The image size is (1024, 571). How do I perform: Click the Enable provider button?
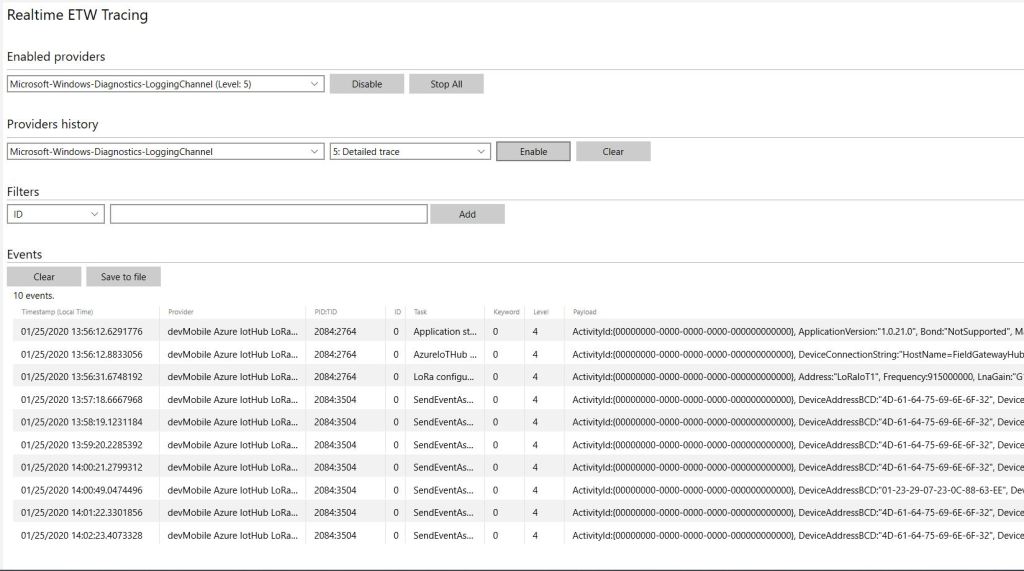pyautogui.click(x=533, y=152)
